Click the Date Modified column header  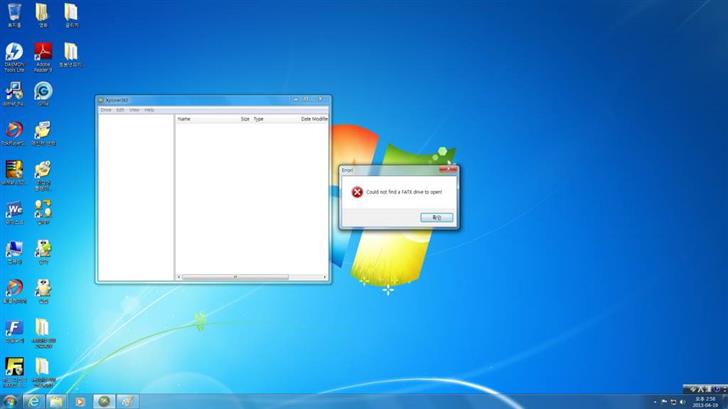pyautogui.click(x=314, y=119)
